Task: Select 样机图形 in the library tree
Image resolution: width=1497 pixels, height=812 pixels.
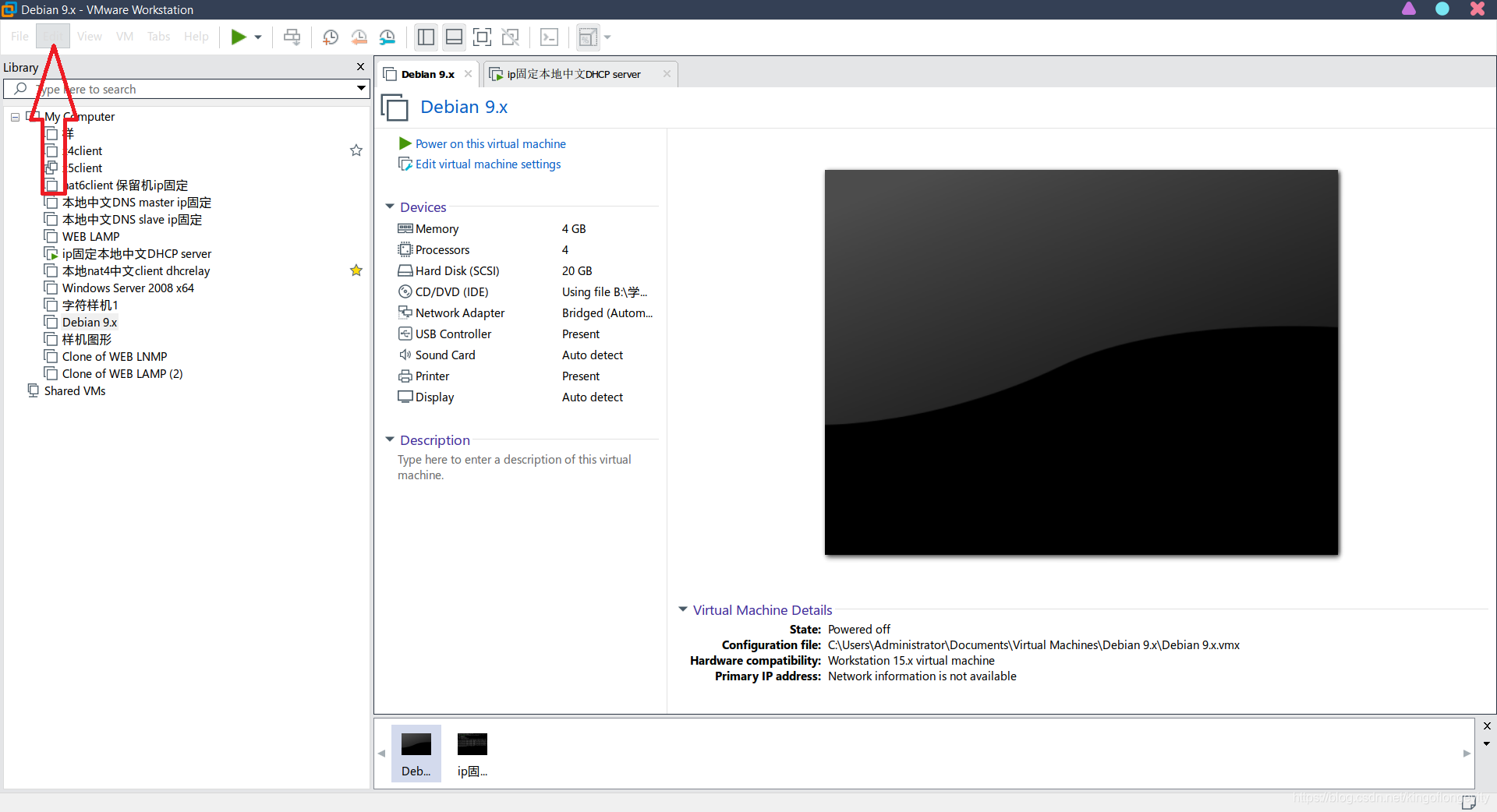Action: click(87, 339)
